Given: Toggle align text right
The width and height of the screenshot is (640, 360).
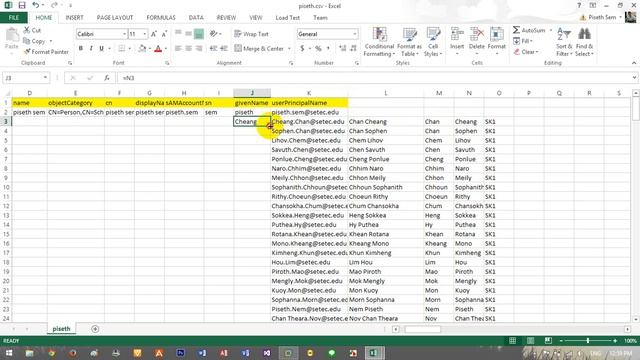Looking at the screenshot, I should 199,49.
